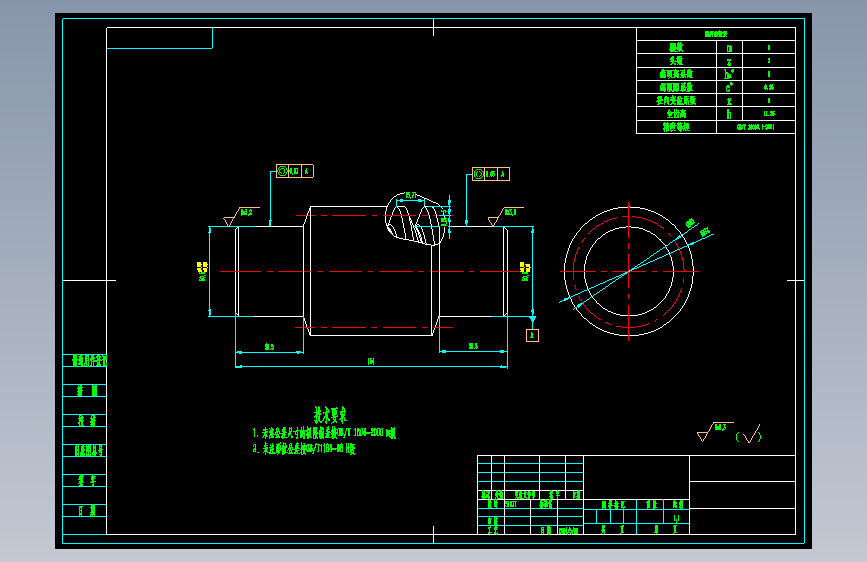Click the GB/T standard value in table's last row
Image resolution: width=867 pixels, height=562 pixels.
pos(756,127)
